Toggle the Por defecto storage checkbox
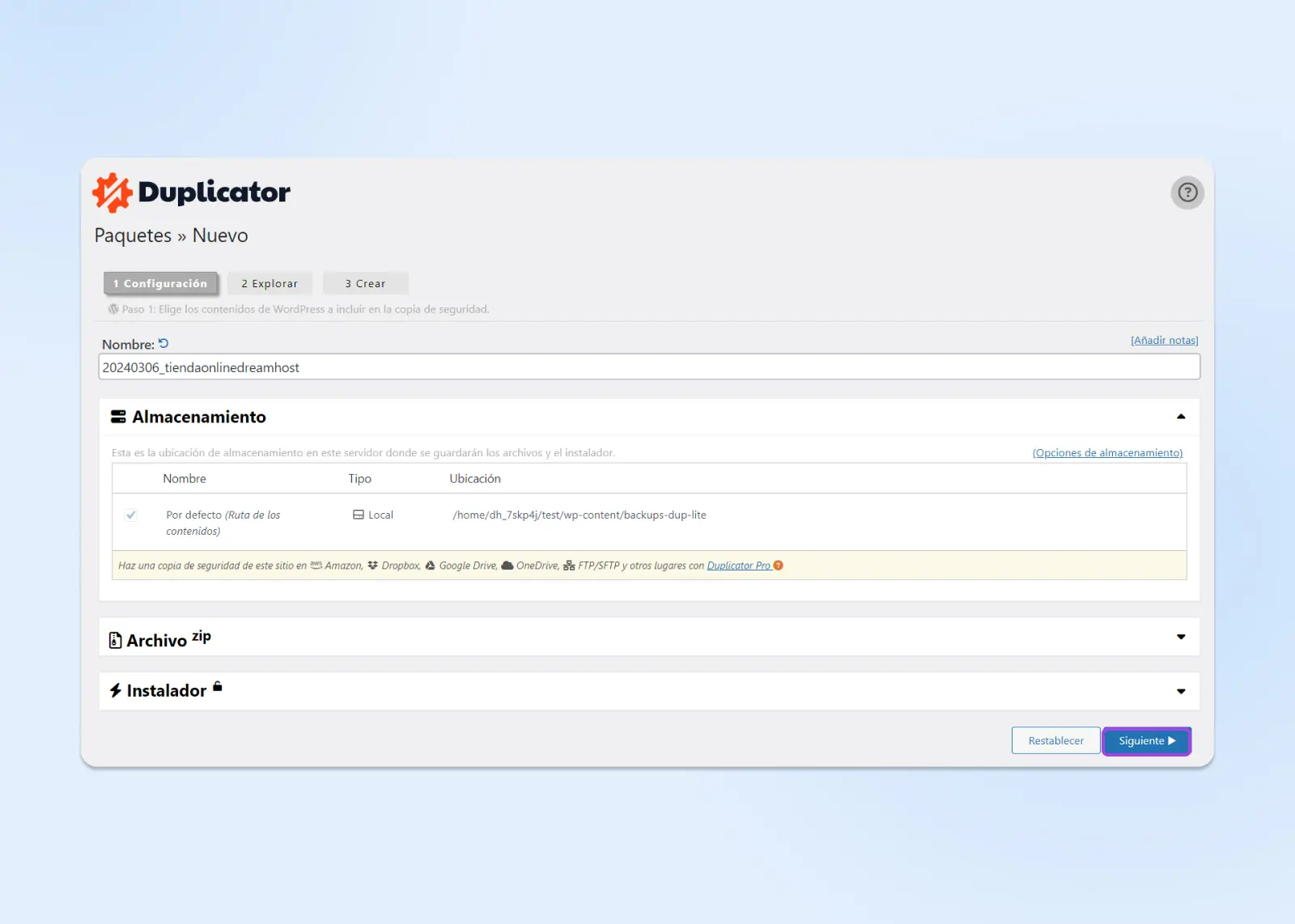This screenshot has width=1295, height=924. point(131,515)
